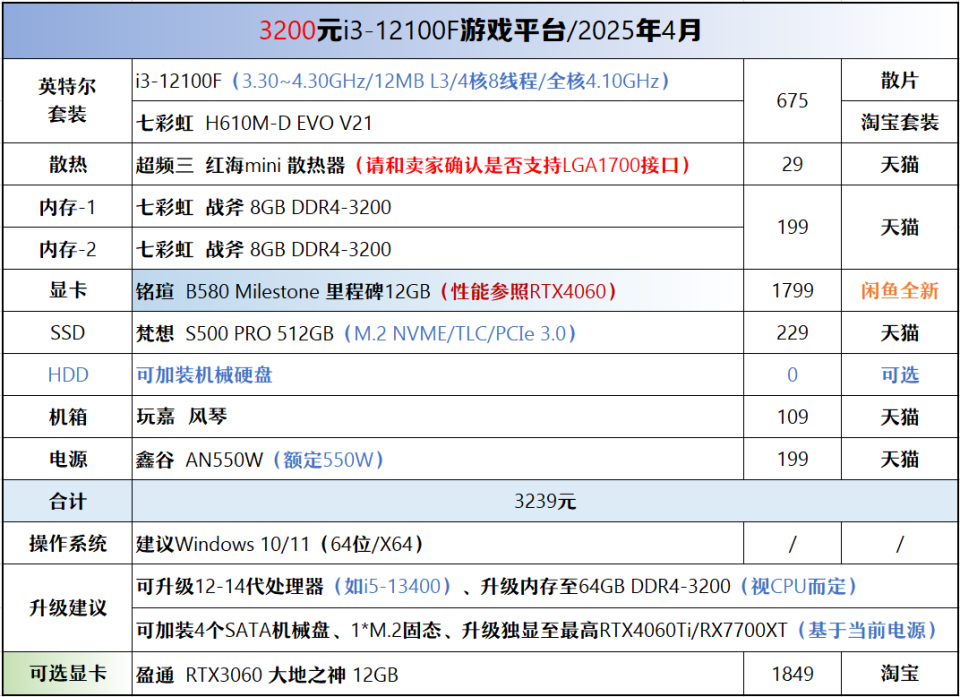Select the "盈通 RTX3060 大地之神 12GB" cell
960x697 pixels.
(x=438, y=674)
